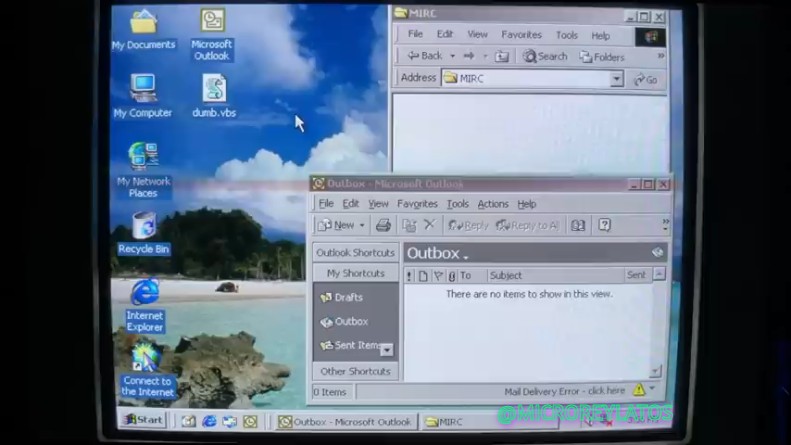Launch Internet Explorer desktop icon
This screenshot has height=445, width=791.
click(x=145, y=305)
